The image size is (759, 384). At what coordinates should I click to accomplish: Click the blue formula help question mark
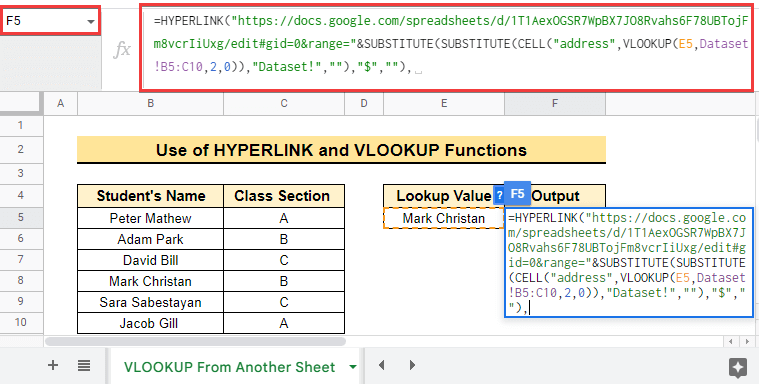tap(498, 195)
